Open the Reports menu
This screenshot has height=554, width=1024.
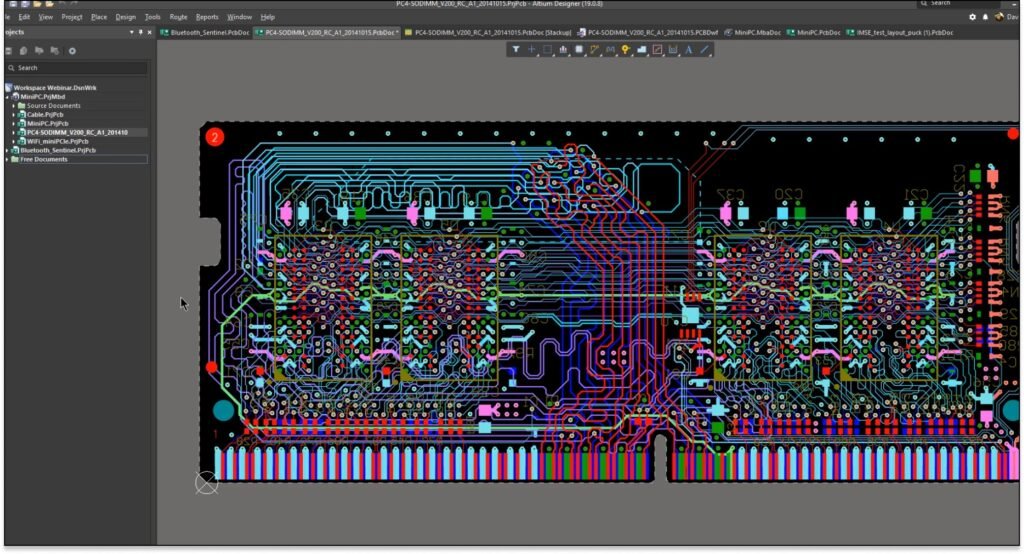pyautogui.click(x=207, y=17)
